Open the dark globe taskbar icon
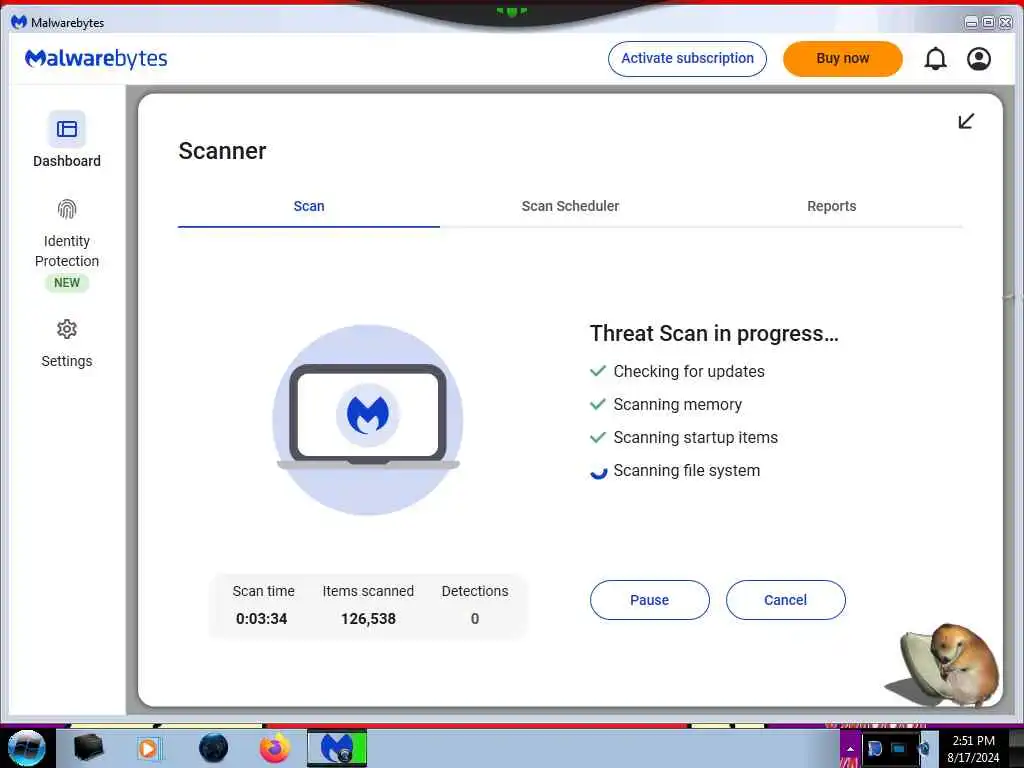The image size is (1024, 768). point(214,748)
